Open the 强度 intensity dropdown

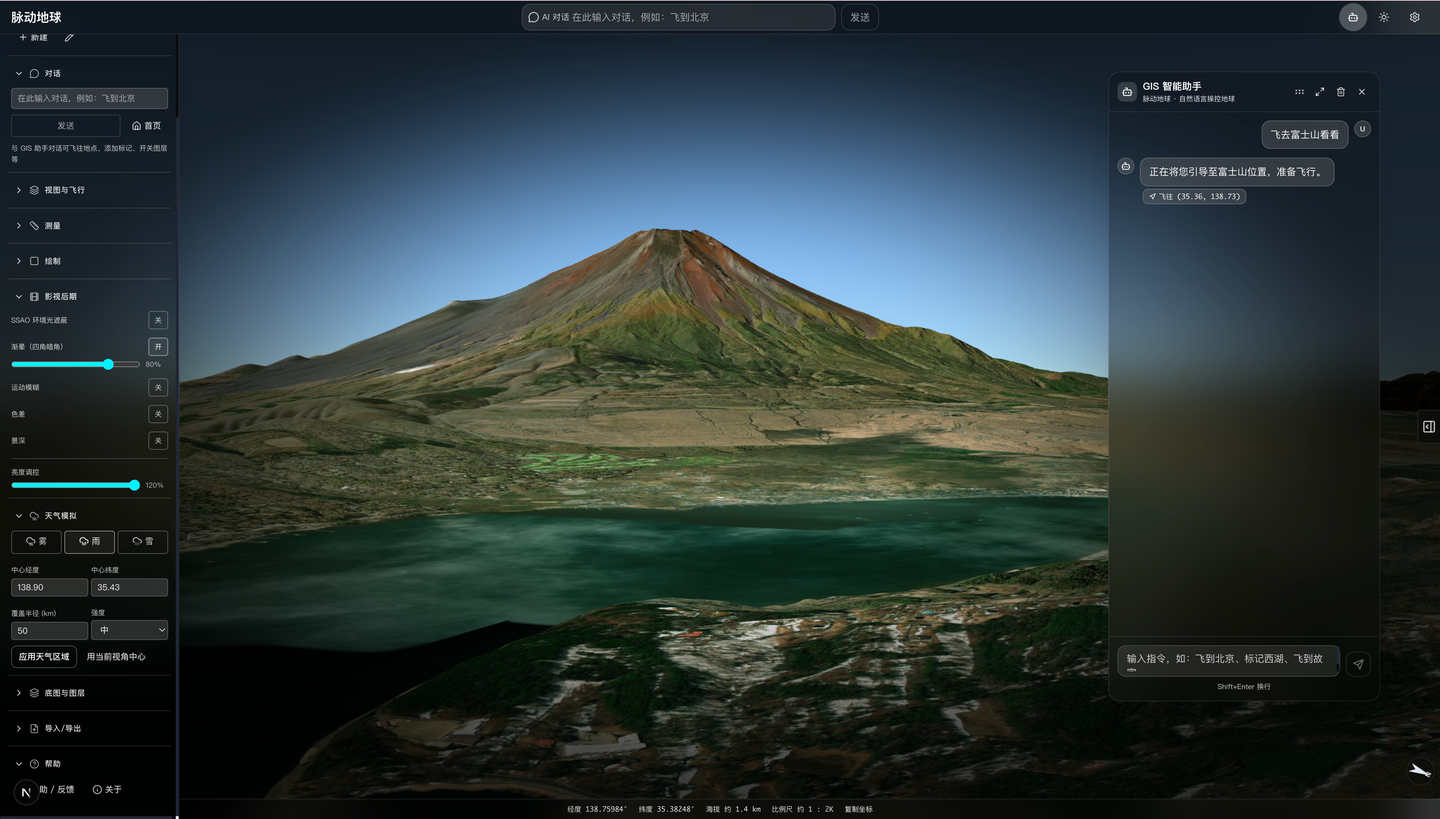click(x=129, y=630)
